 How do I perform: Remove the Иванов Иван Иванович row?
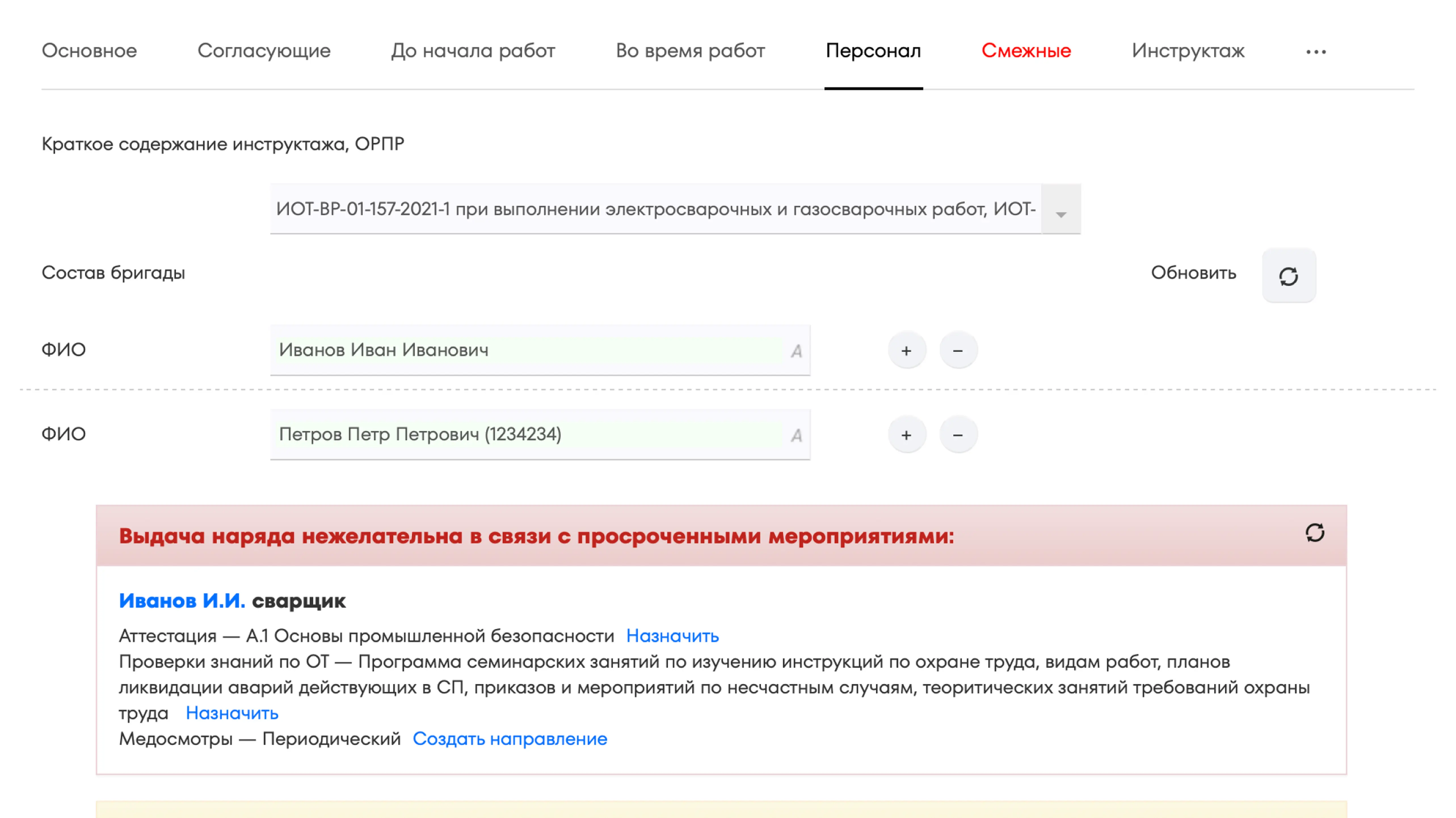(x=958, y=351)
